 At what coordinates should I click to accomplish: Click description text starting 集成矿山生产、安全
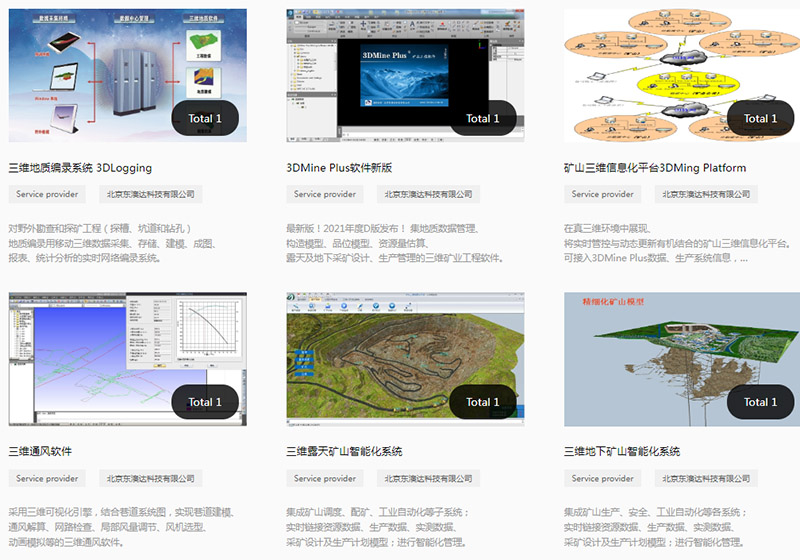[656, 527]
